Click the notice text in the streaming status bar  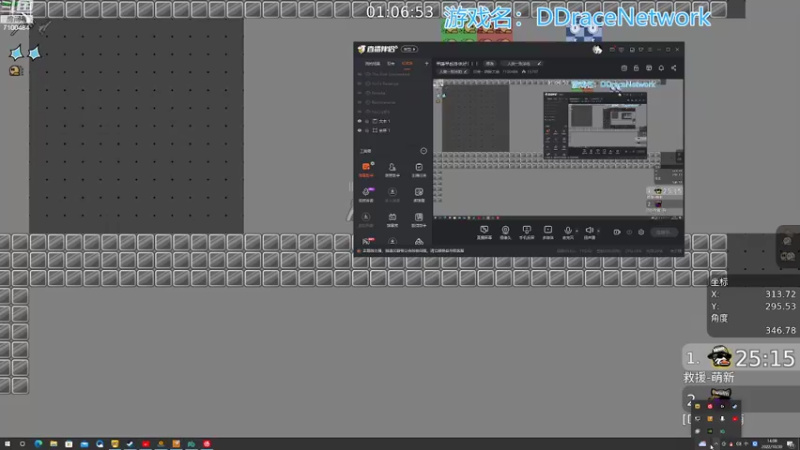413,251
